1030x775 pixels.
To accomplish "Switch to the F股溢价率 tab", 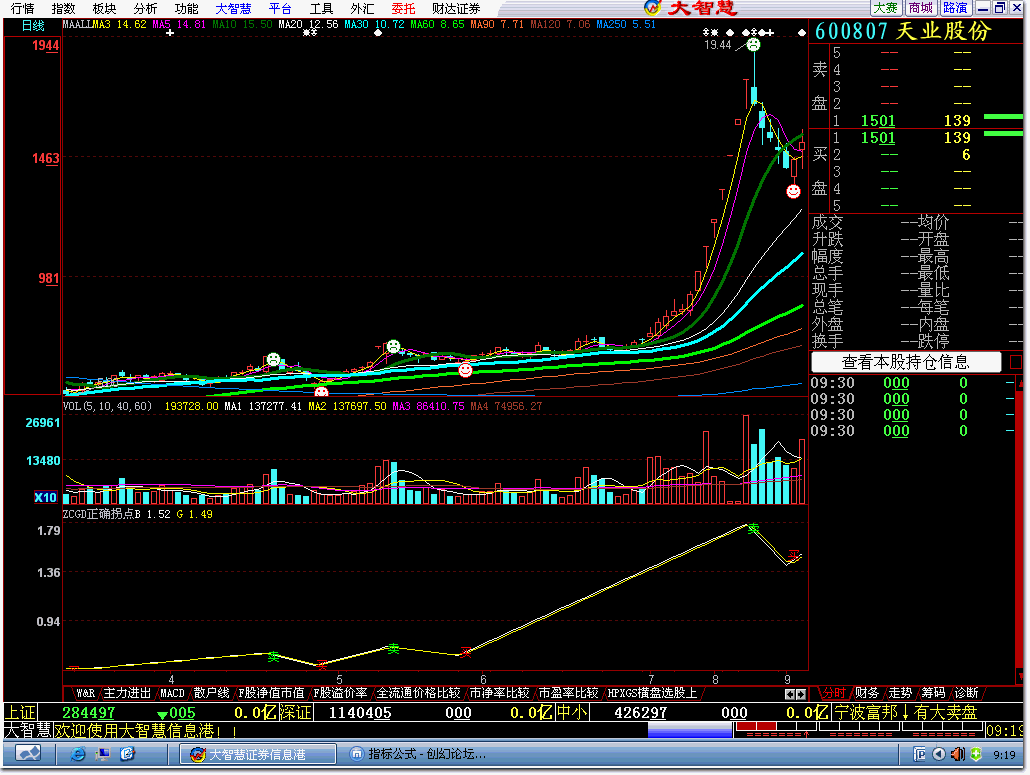I will [x=340, y=693].
